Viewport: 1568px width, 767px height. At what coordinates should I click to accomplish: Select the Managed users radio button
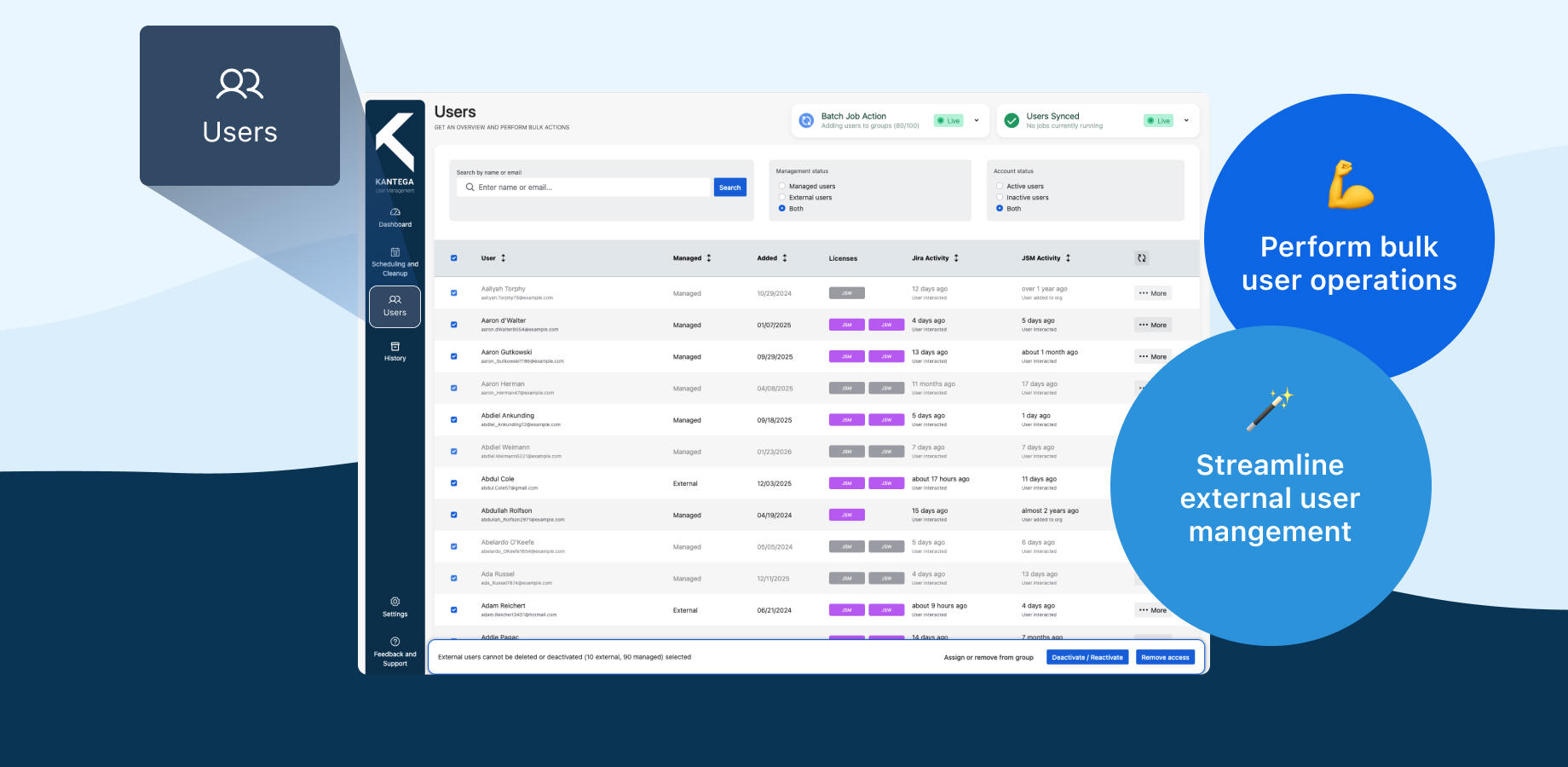pos(782,186)
